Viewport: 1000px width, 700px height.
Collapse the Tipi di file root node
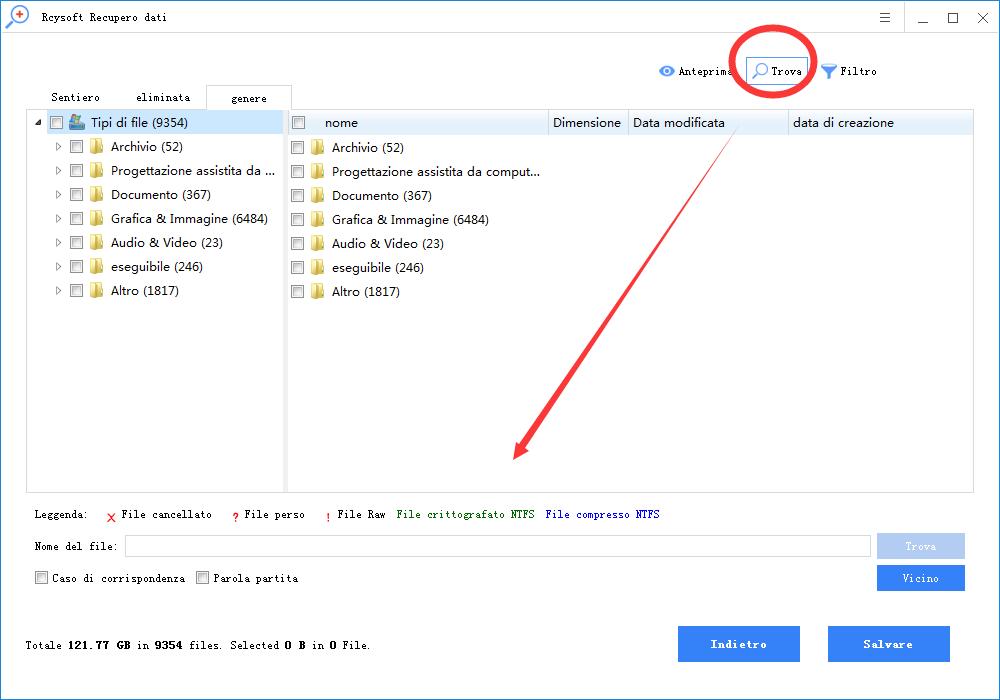38,123
